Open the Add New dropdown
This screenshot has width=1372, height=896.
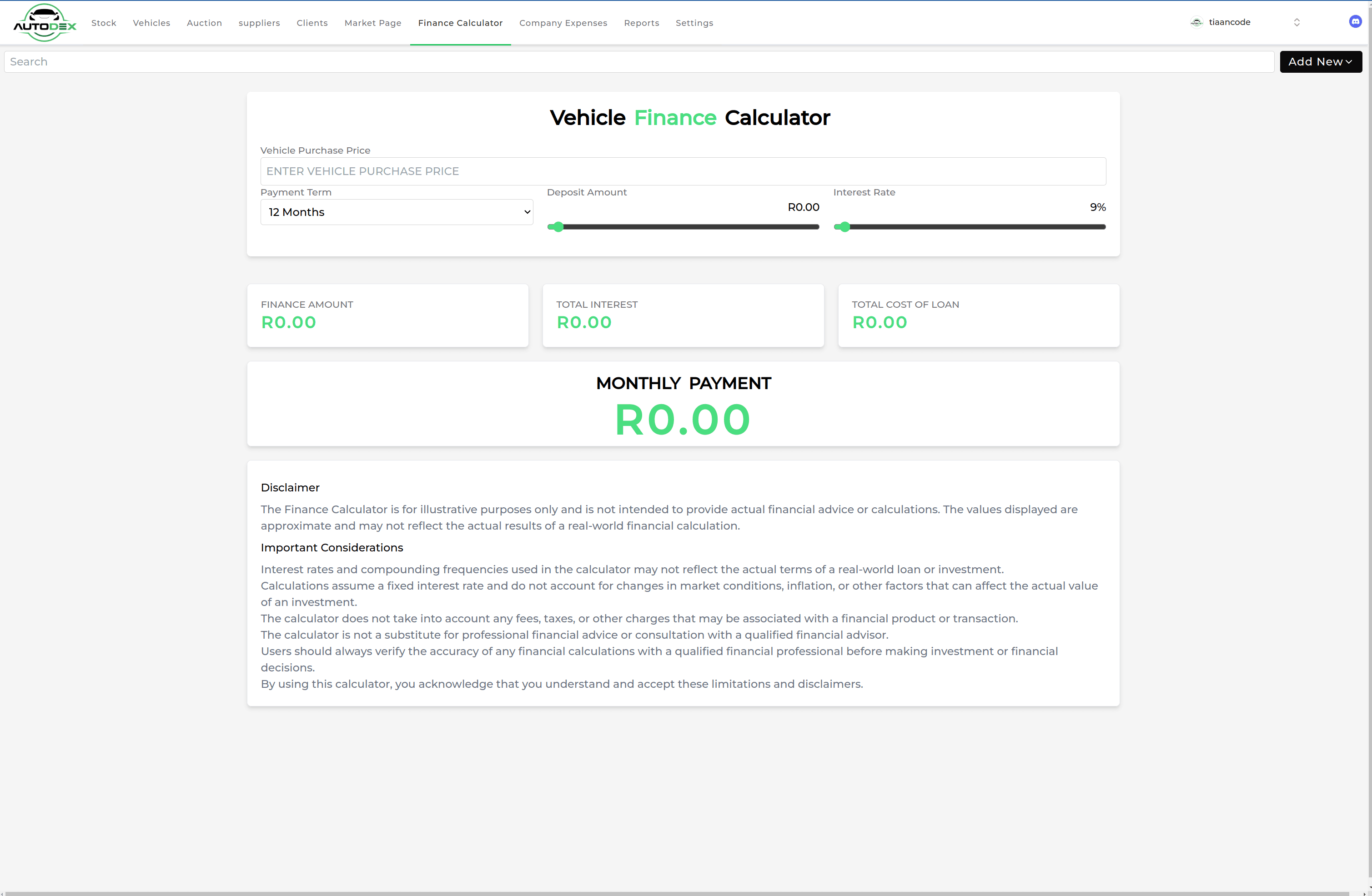1321,62
